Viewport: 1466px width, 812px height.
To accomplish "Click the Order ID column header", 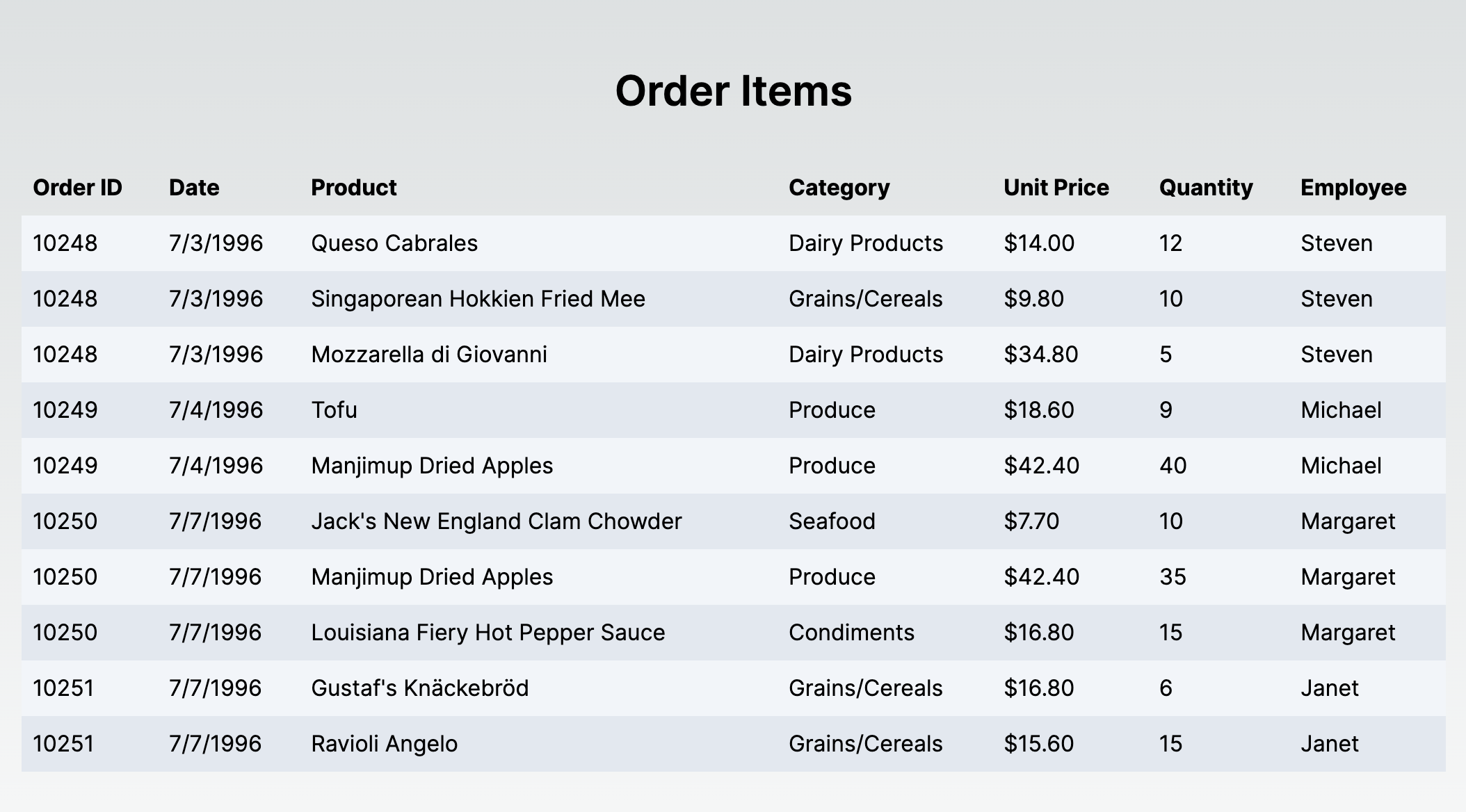I will [77, 188].
